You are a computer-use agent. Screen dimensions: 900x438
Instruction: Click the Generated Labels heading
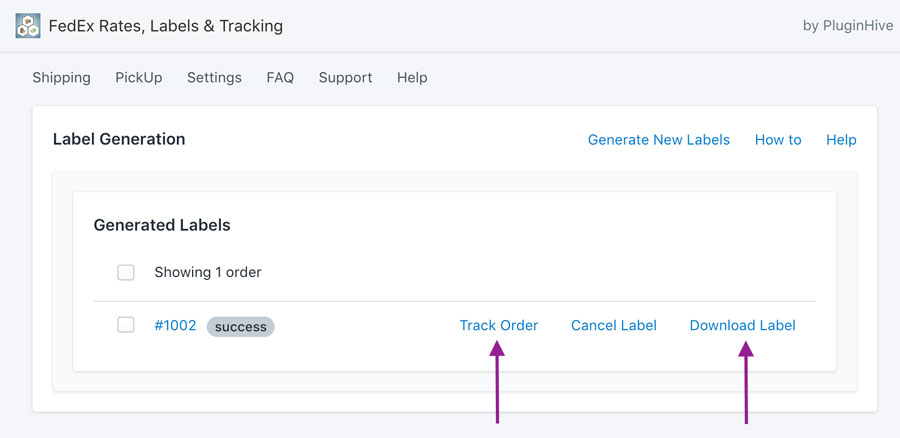pyautogui.click(x=162, y=225)
